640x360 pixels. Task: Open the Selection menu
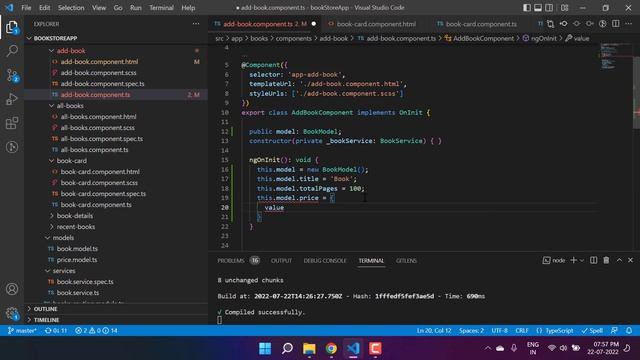coord(71,8)
